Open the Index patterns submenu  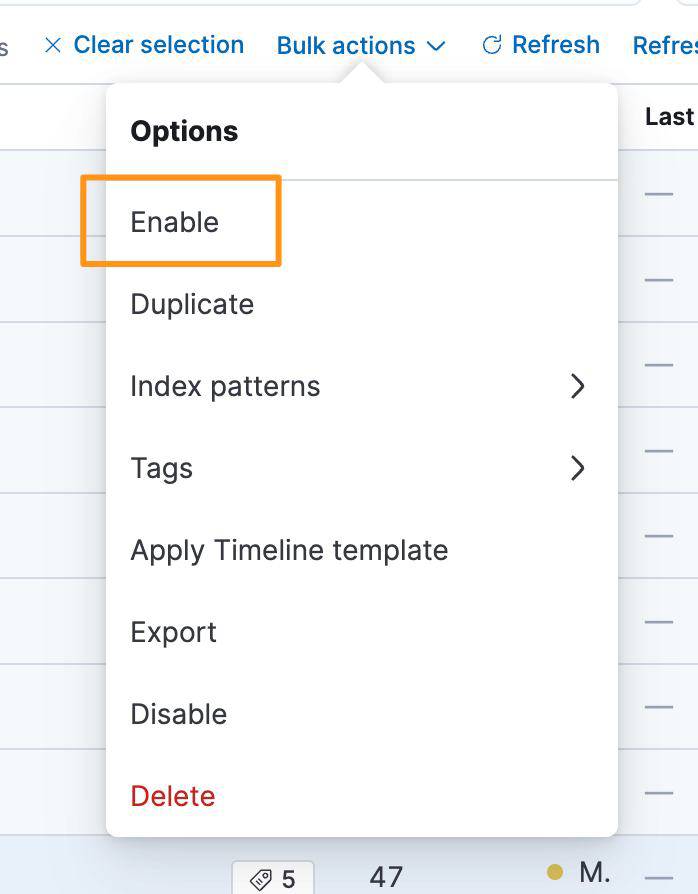(225, 386)
